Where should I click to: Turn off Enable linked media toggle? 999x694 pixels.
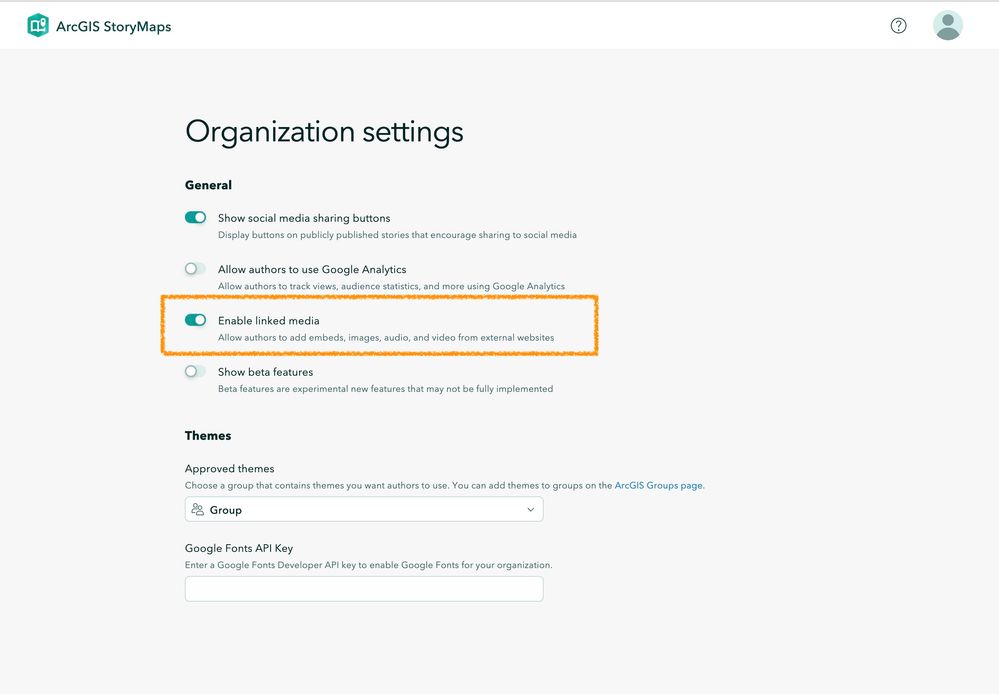[195, 320]
